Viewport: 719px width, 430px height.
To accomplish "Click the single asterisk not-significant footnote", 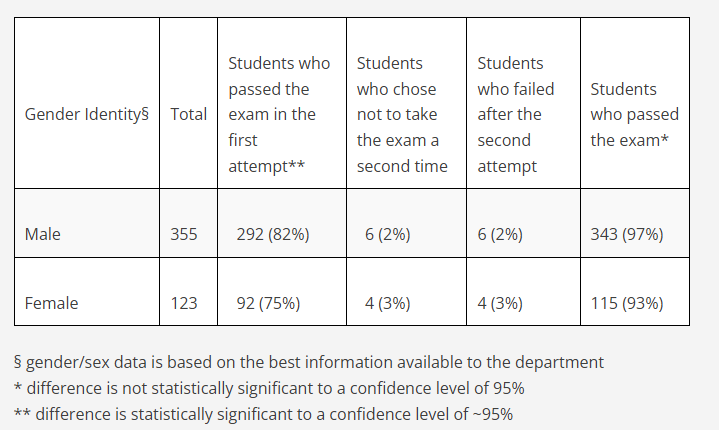I will [269, 388].
